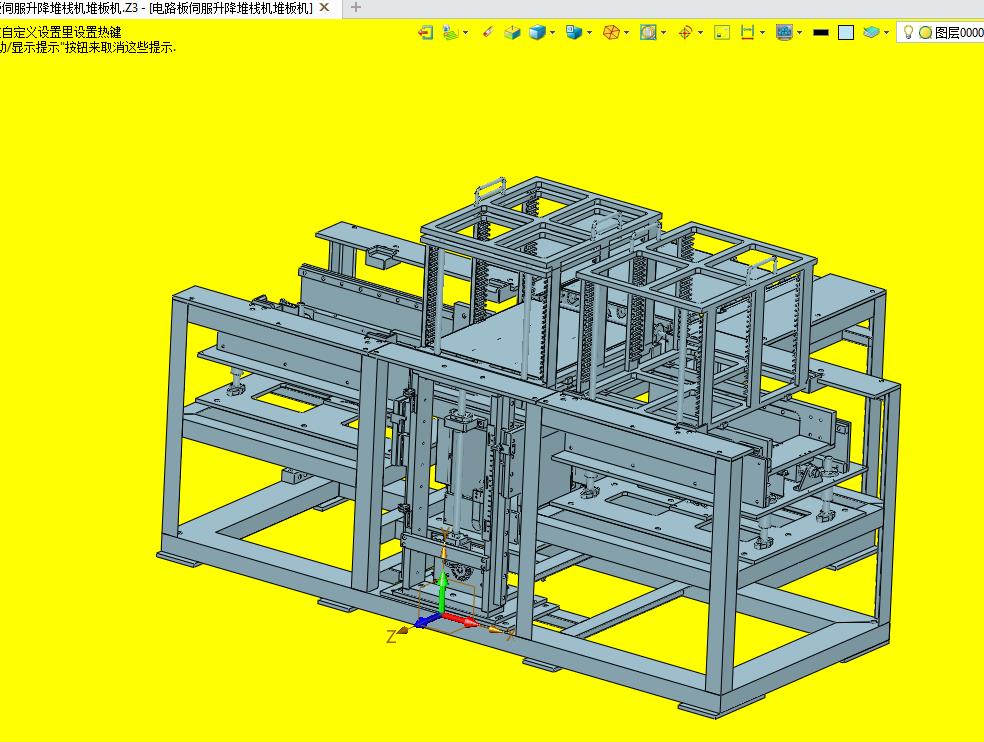
Task: Click the red X axis arrow of triad
Action: tap(460, 620)
